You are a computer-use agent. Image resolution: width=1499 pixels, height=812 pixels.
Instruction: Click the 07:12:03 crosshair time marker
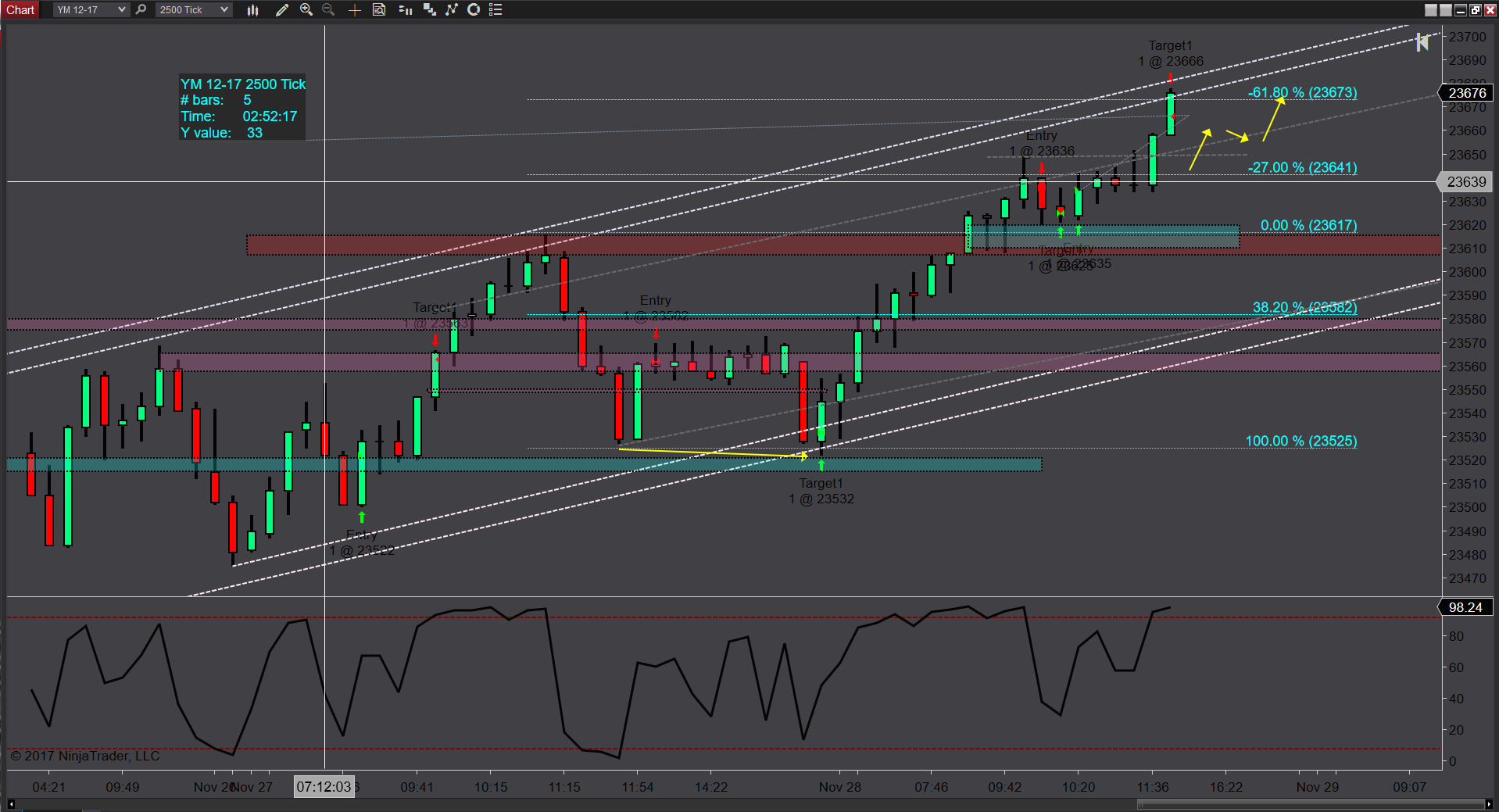pyautogui.click(x=324, y=786)
